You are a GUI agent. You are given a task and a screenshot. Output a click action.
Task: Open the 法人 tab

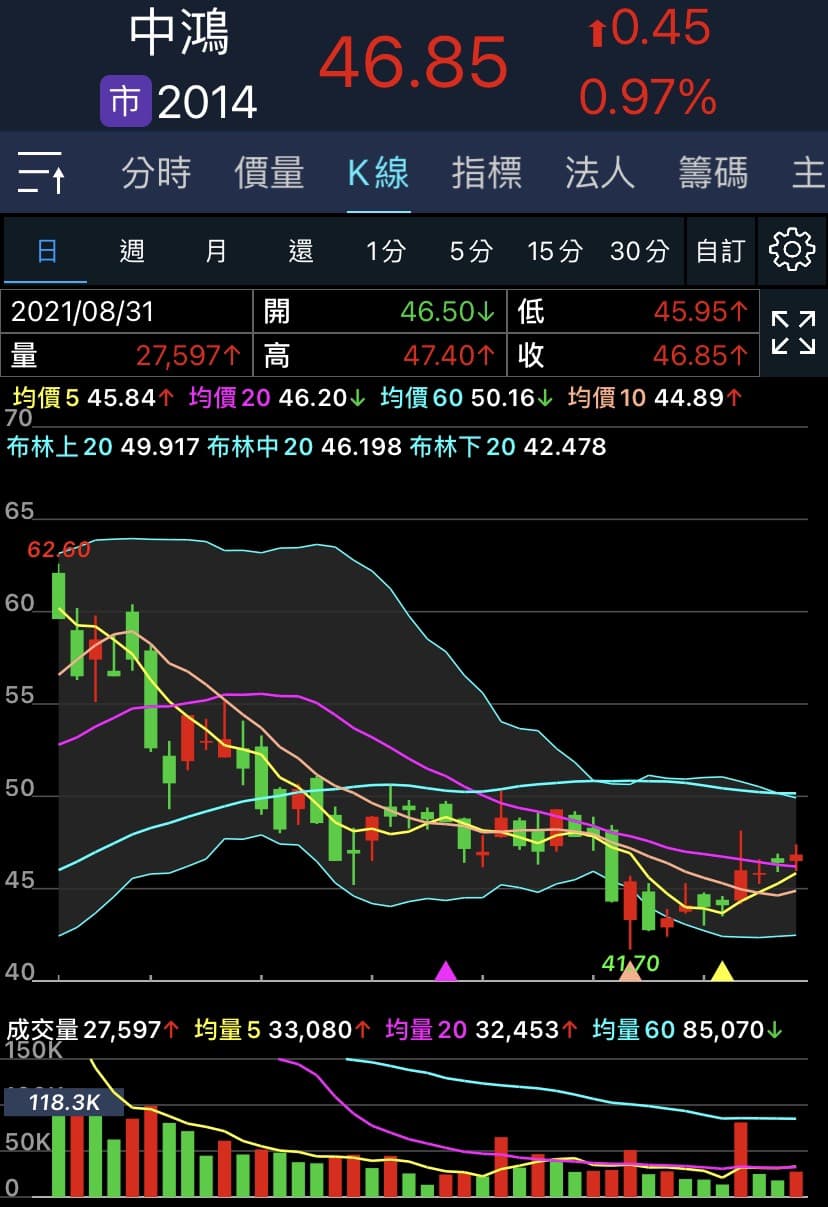(x=600, y=173)
